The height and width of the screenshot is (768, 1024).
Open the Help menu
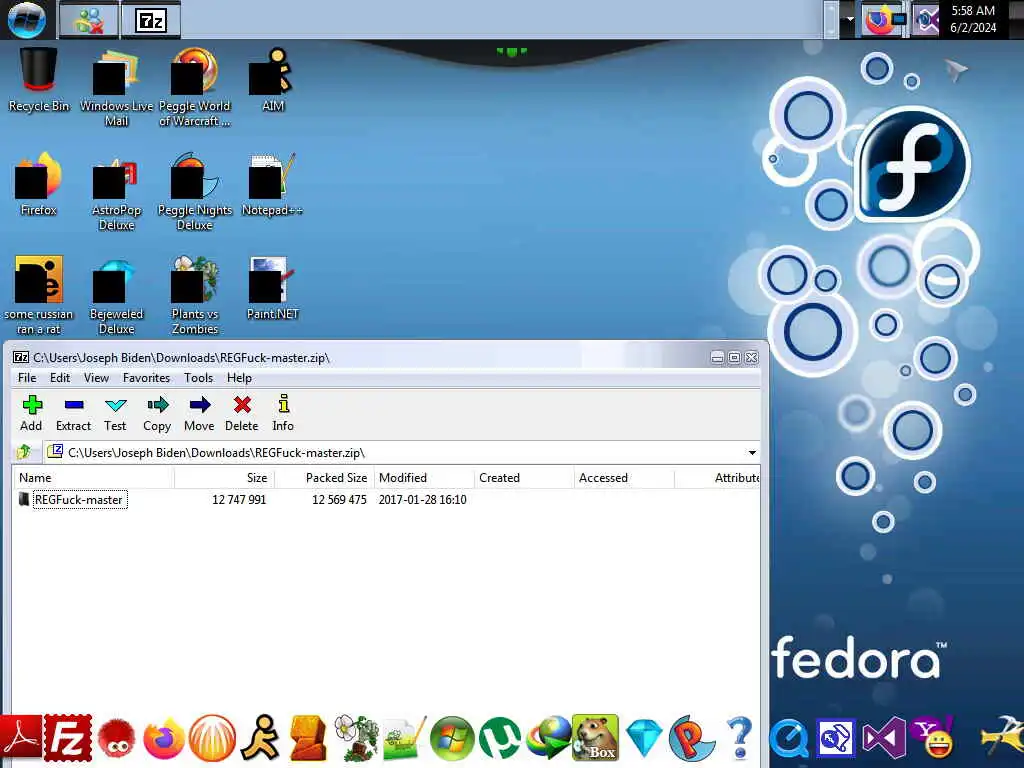coord(239,378)
